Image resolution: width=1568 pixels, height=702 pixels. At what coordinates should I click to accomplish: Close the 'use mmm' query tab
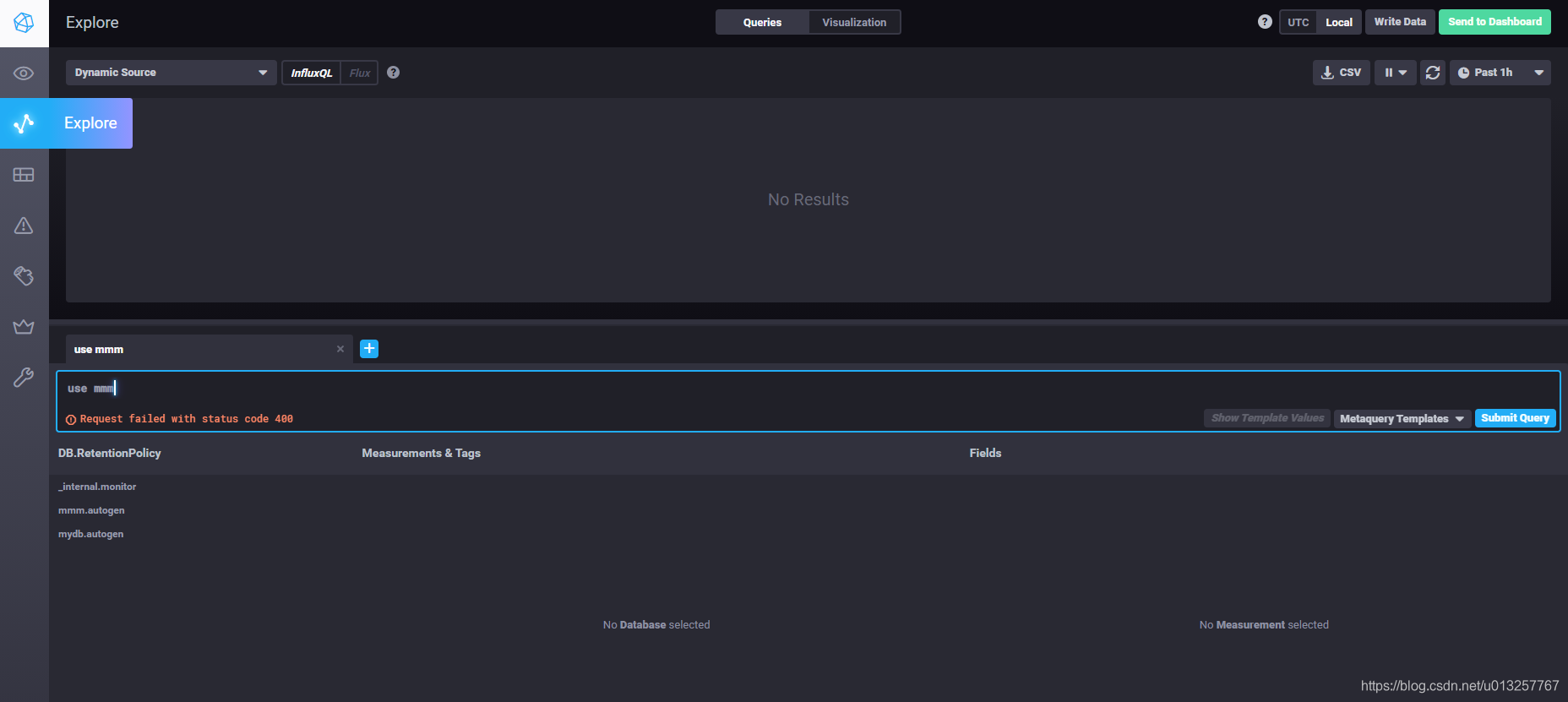340,349
